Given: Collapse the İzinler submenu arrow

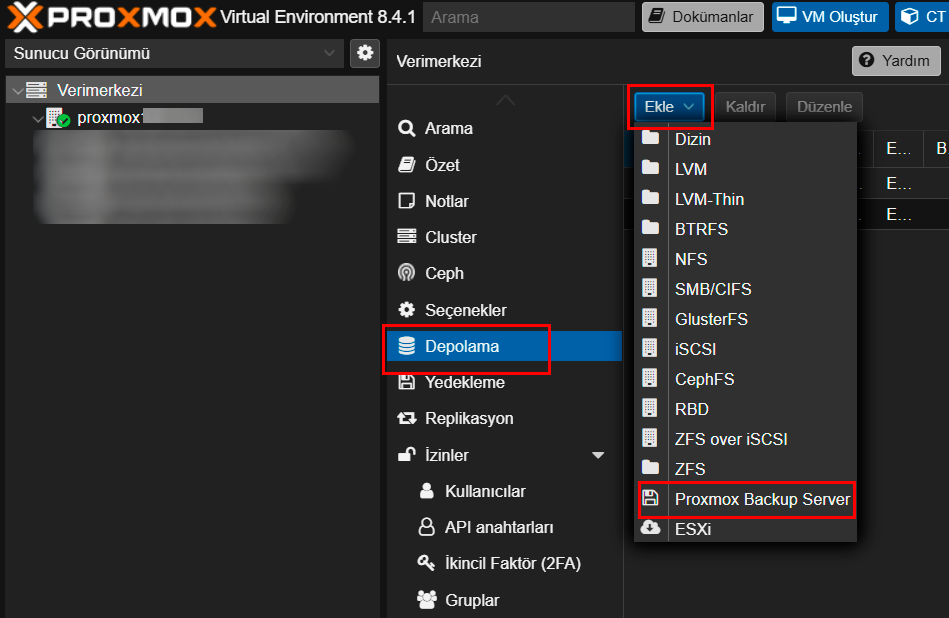Looking at the screenshot, I should [598, 456].
